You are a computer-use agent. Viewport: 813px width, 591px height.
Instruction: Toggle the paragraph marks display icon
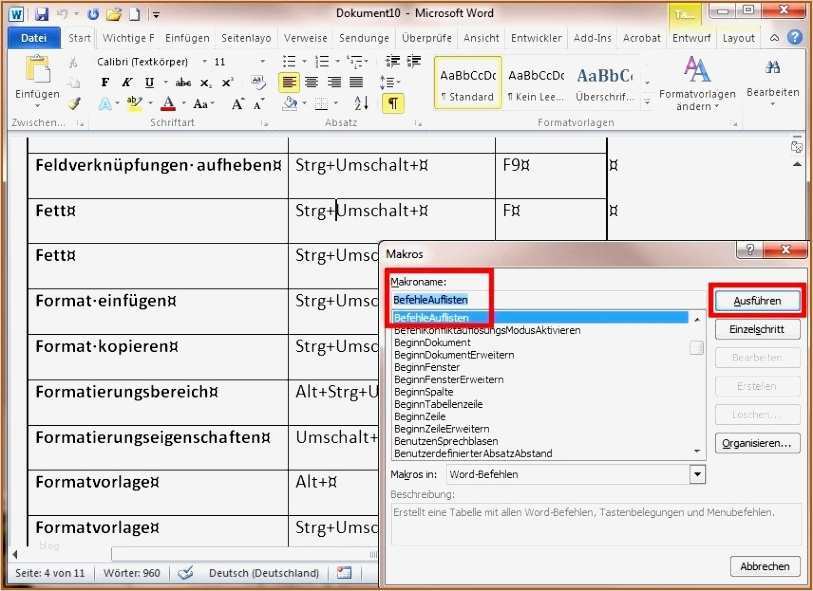393,103
